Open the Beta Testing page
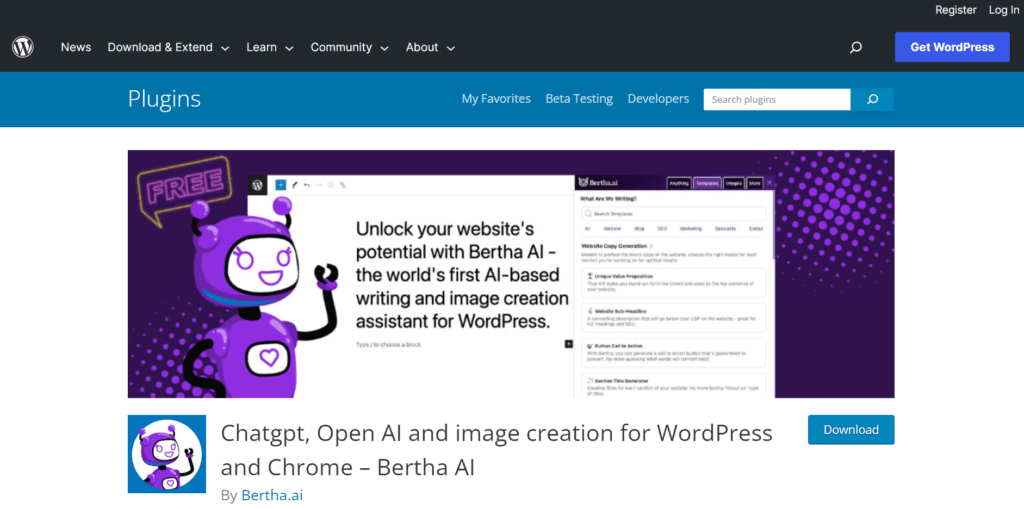The height and width of the screenshot is (509, 1024). tap(579, 99)
